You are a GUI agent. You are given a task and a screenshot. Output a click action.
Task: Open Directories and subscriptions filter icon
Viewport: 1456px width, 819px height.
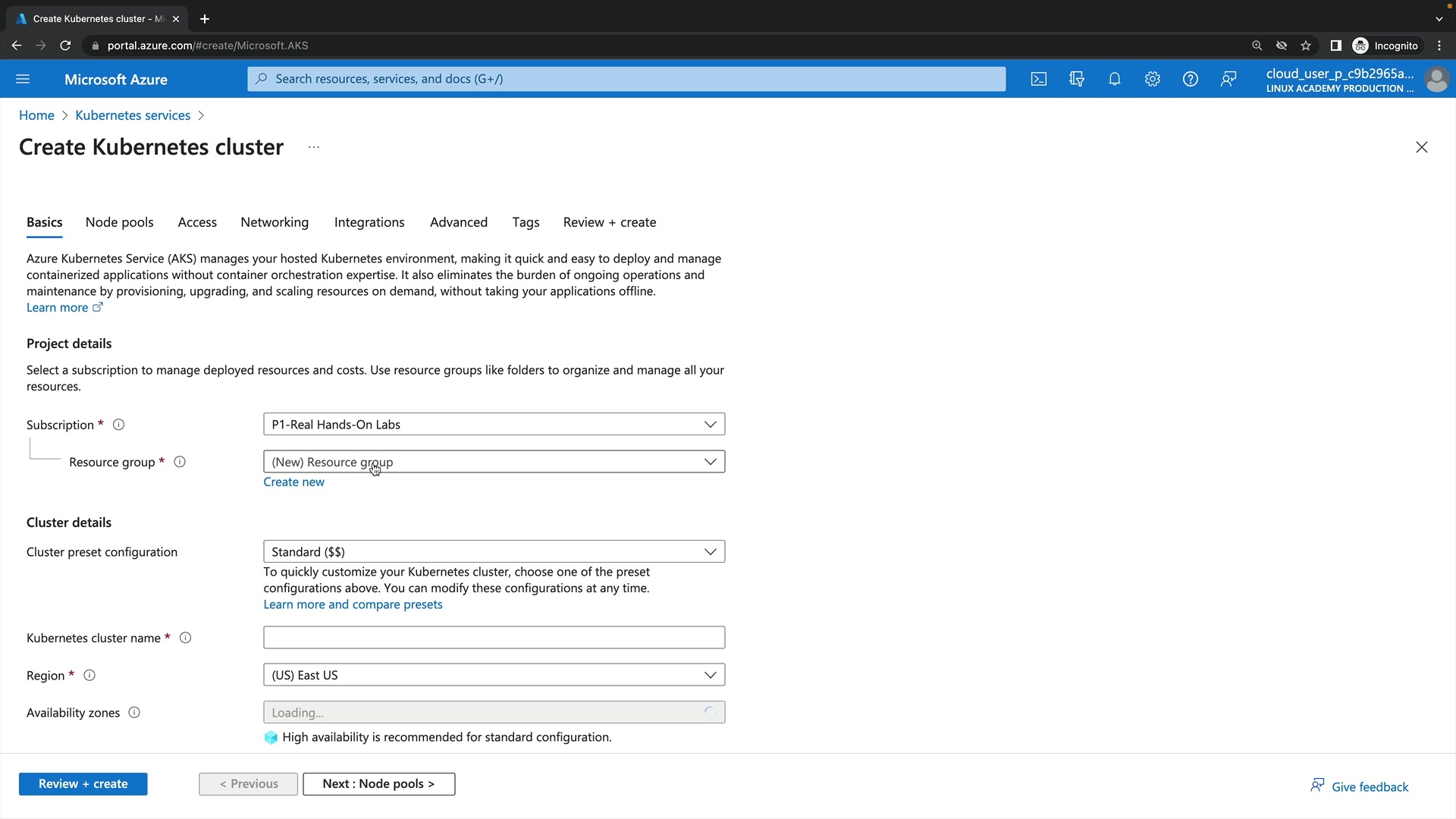(1077, 79)
